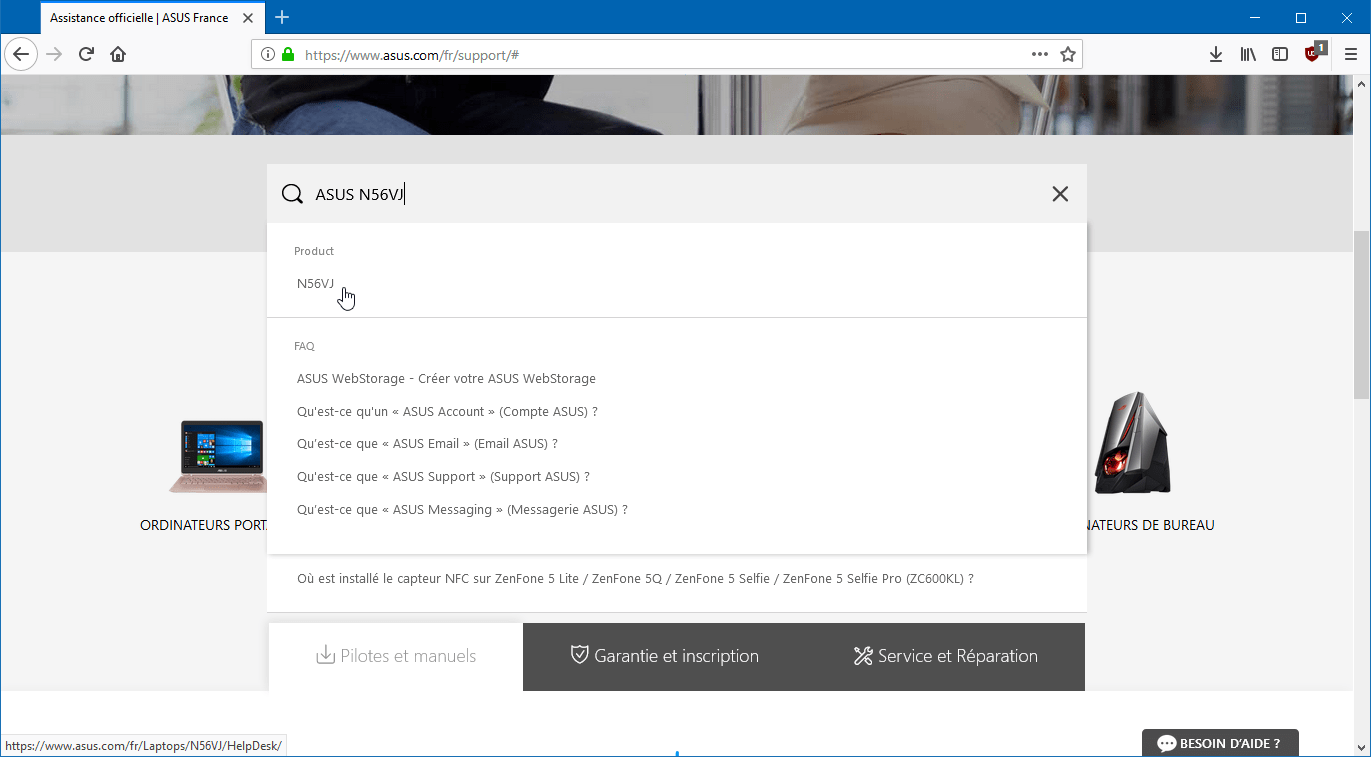Open the ASUS Account FAQ entry
Screen dimensions: 1371x757
point(447,412)
